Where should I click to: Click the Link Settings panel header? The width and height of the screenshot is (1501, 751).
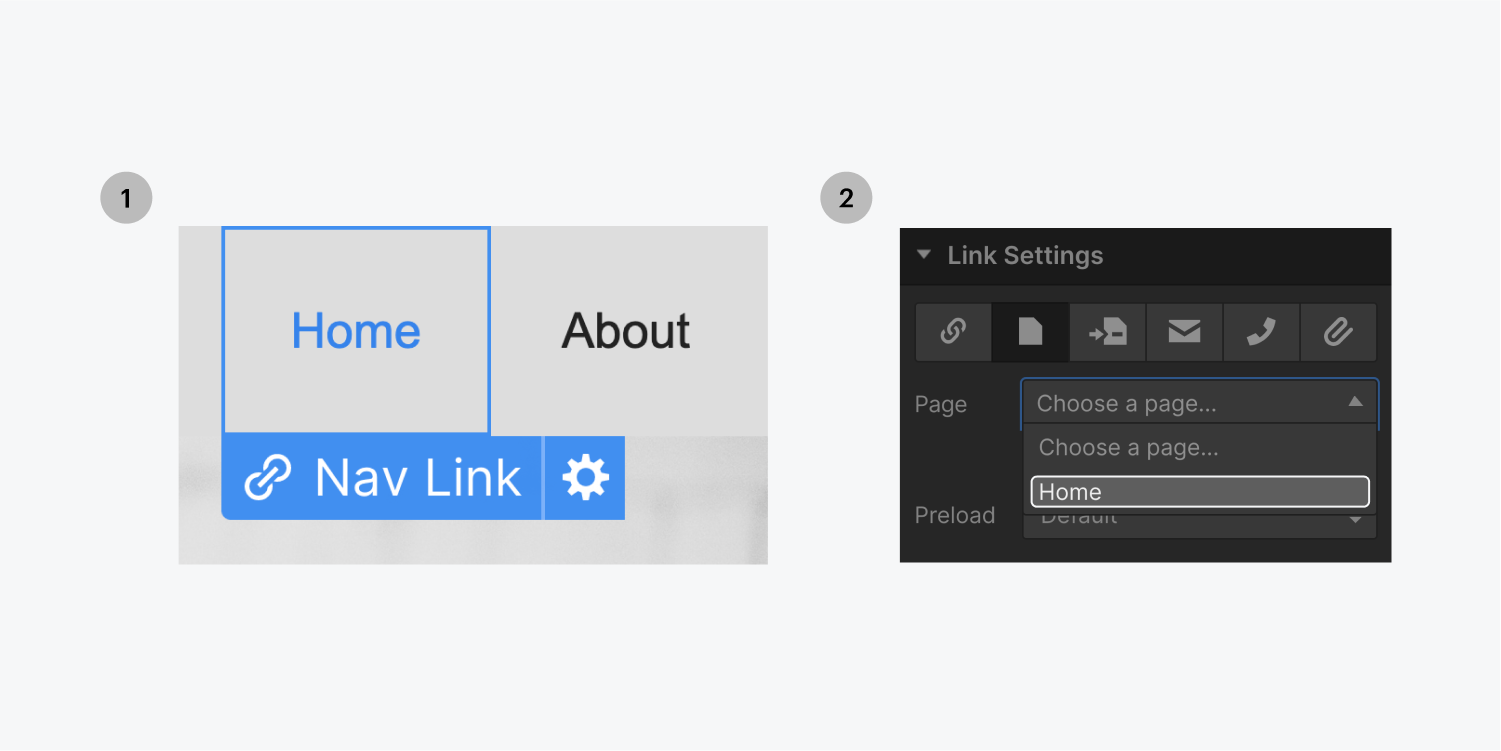(1024, 256)
